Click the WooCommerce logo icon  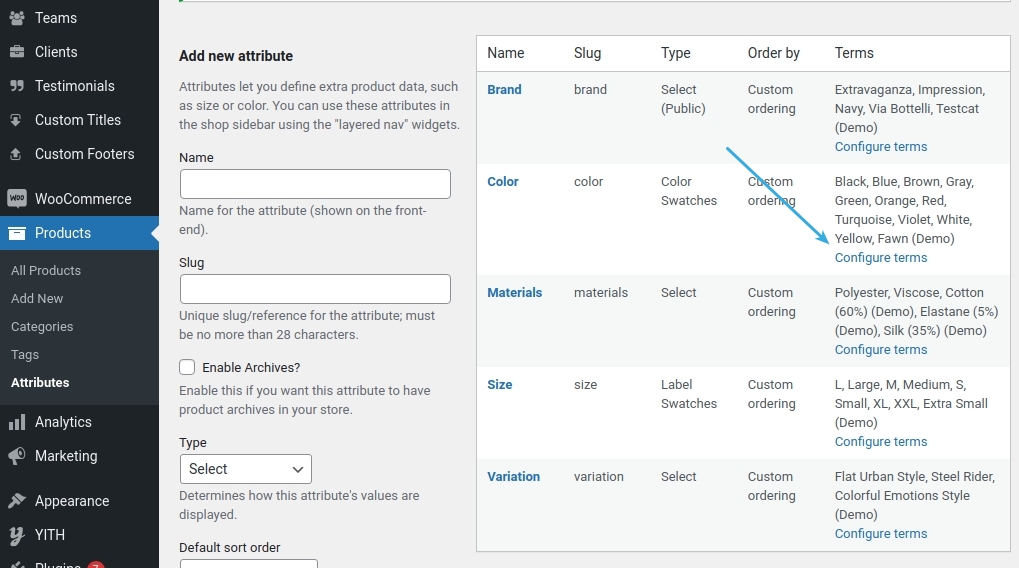point(16,199)
